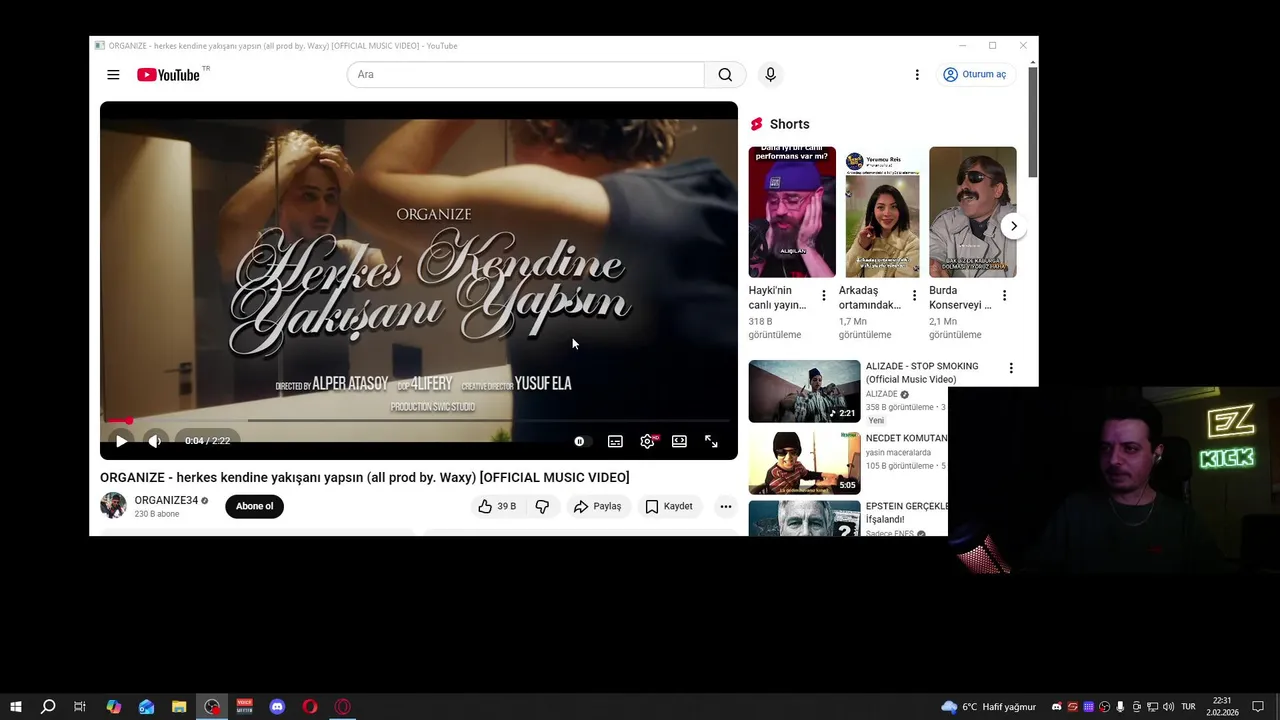
Task: Like the video showing 39 B
Action: [497, 506]
